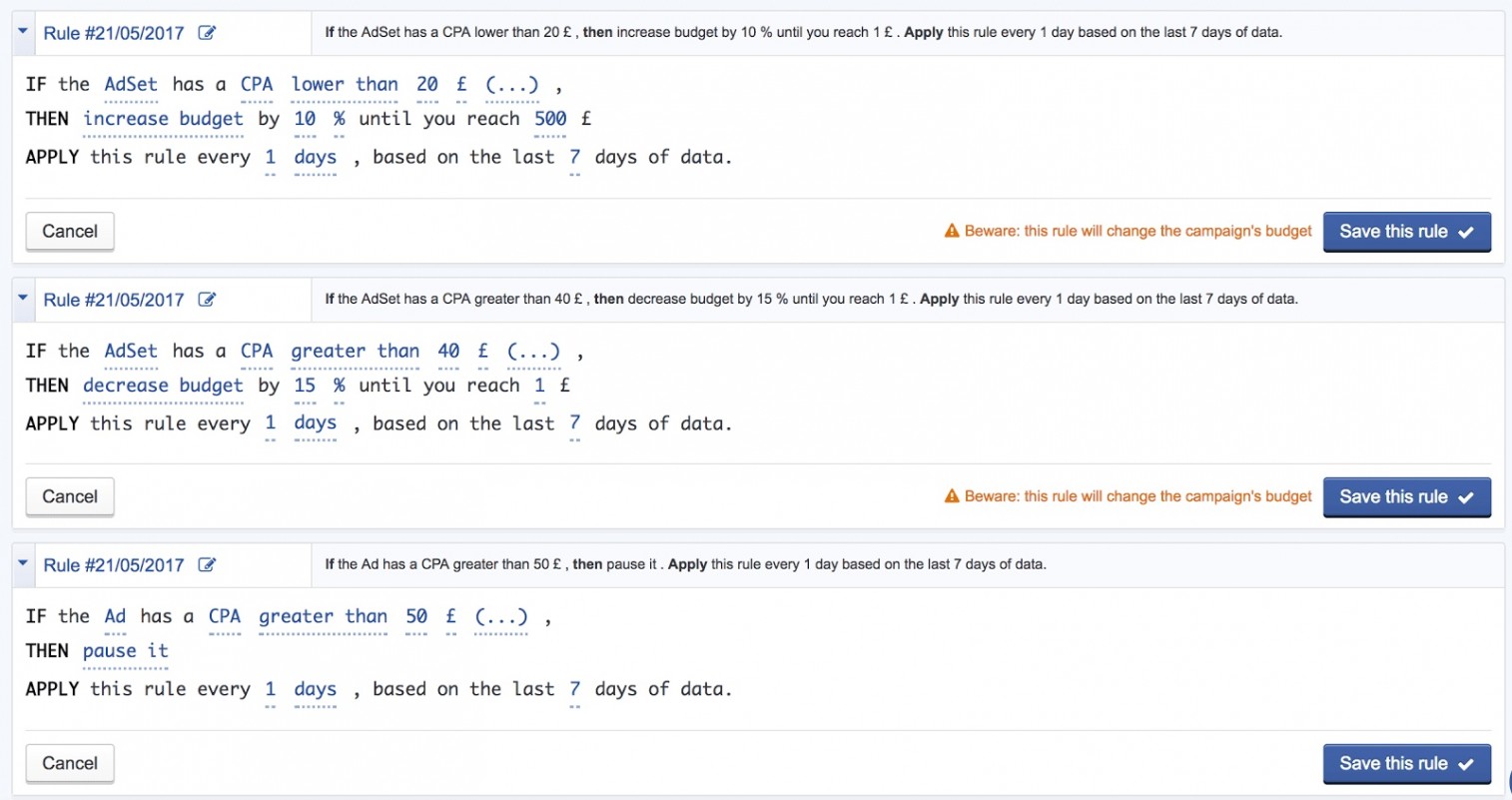Save the decrease budget rule

tap(1406, 497)
